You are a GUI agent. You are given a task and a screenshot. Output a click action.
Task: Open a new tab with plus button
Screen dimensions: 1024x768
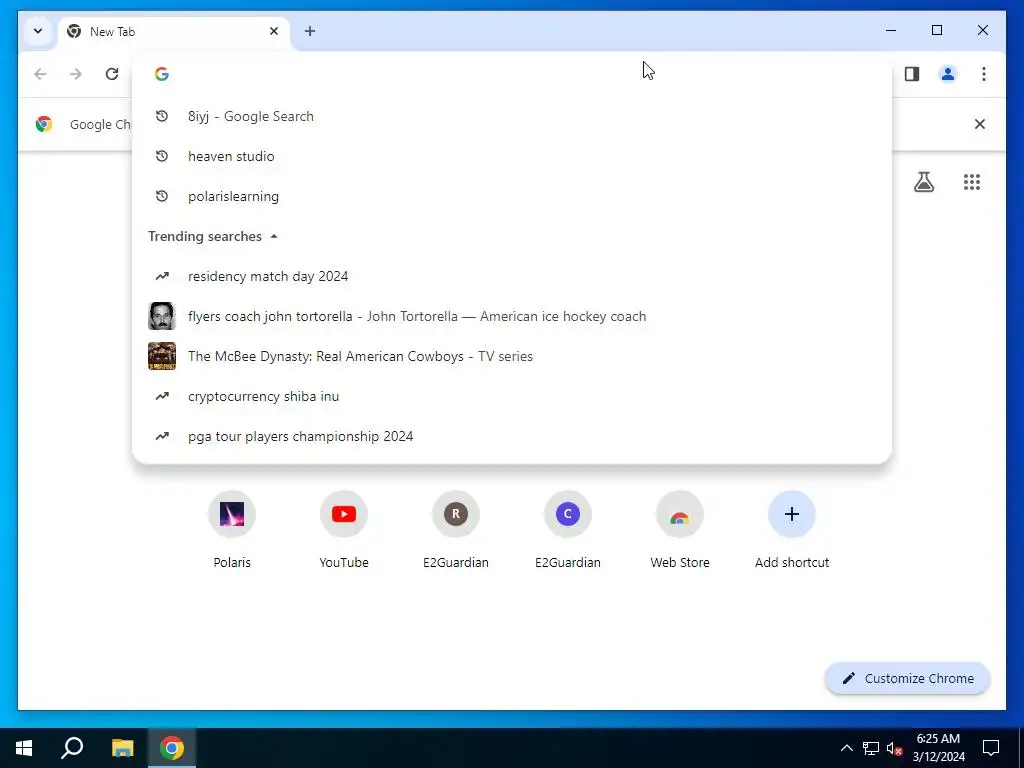[310, 31]
